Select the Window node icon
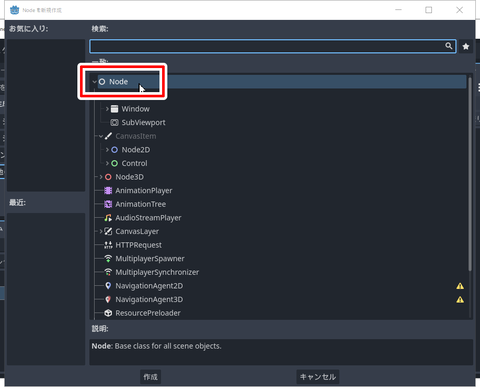480x391 pixels. click(114, 109)
